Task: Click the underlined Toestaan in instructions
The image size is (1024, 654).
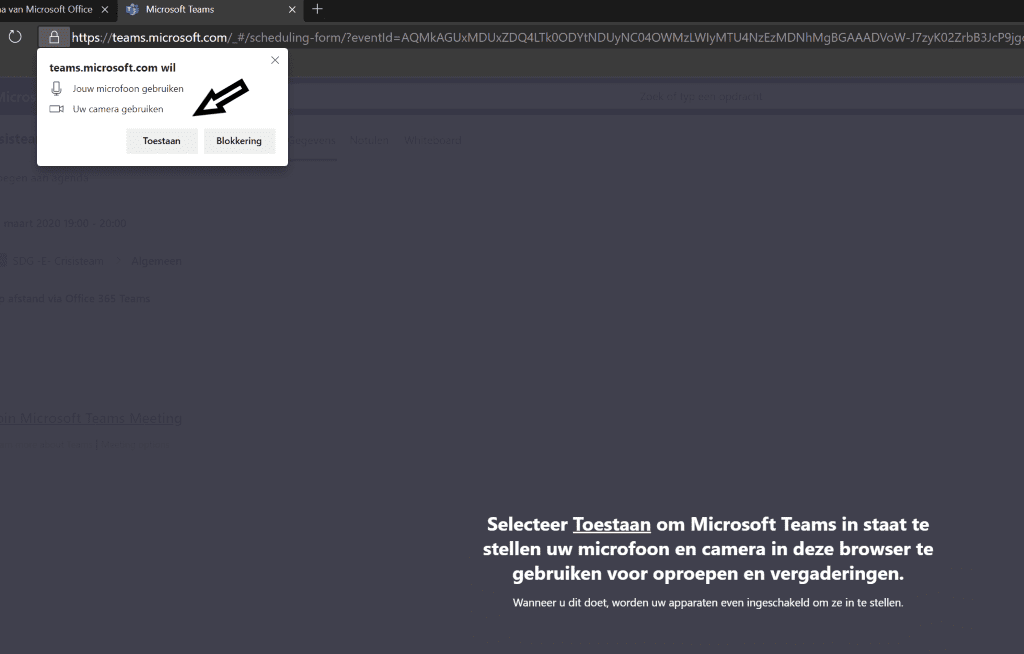Action: coord(611,524)
